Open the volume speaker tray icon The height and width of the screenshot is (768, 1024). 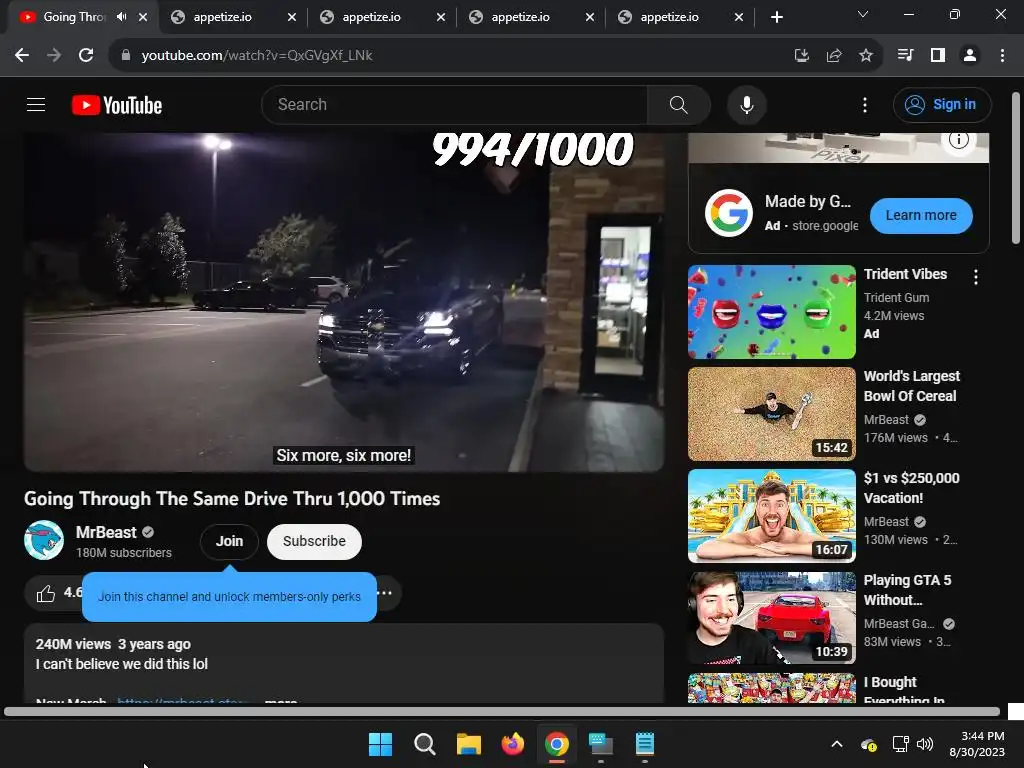[x=925, y=744]
